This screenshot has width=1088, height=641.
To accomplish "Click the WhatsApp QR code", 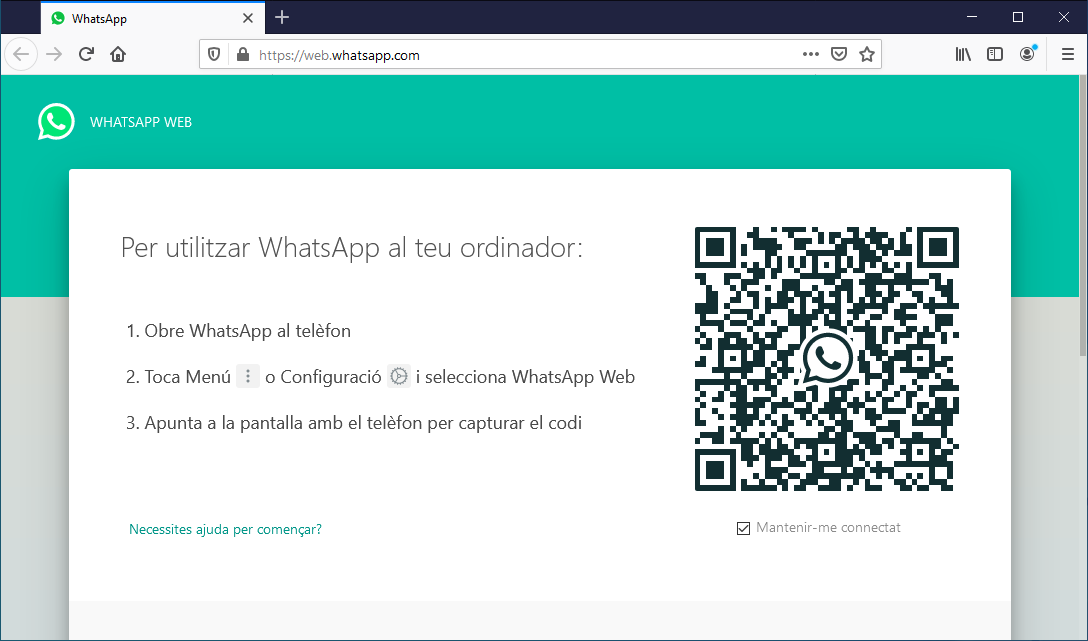I will [826, 359].
